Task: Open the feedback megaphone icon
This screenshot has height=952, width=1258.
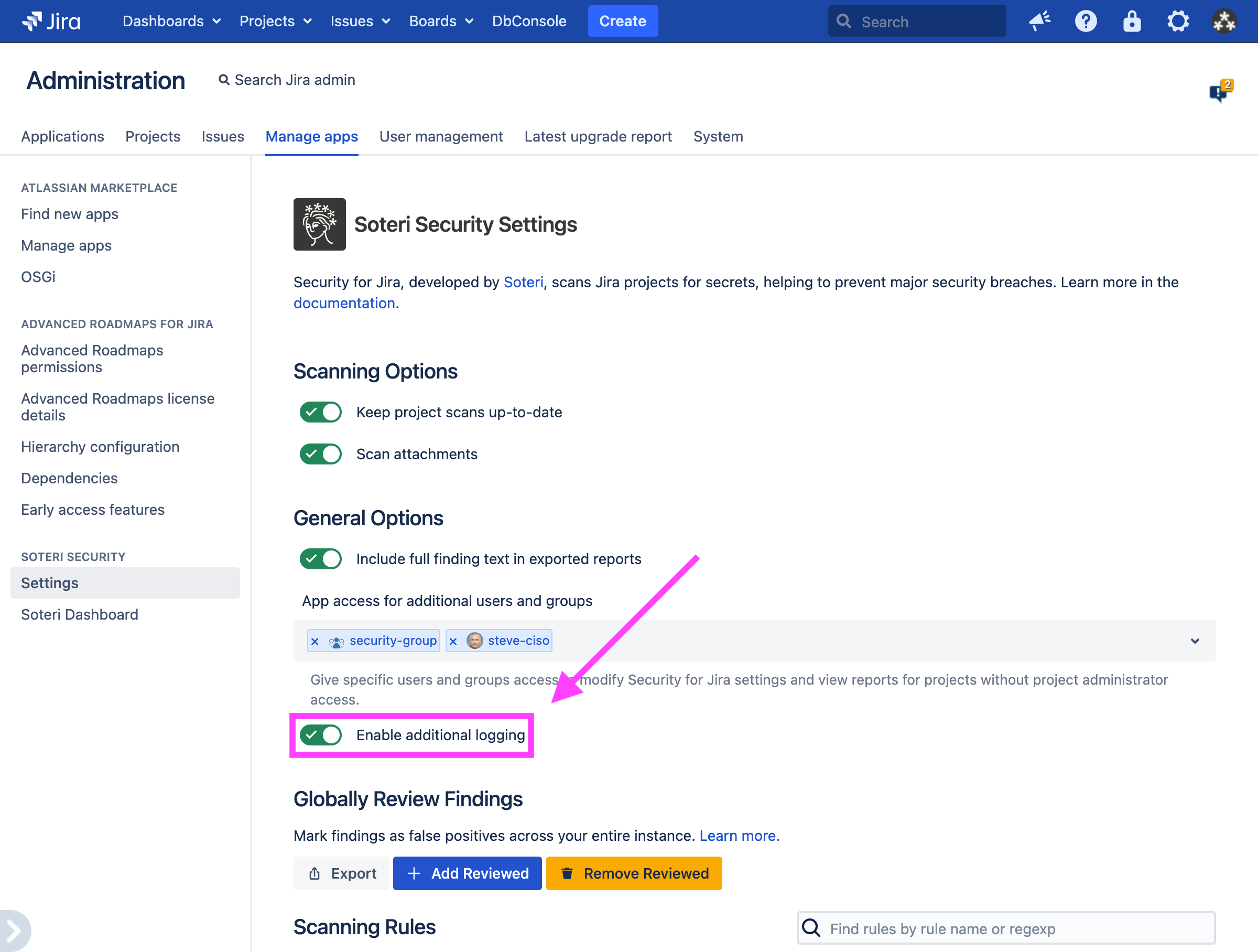Action: [x=1039, y=21]
